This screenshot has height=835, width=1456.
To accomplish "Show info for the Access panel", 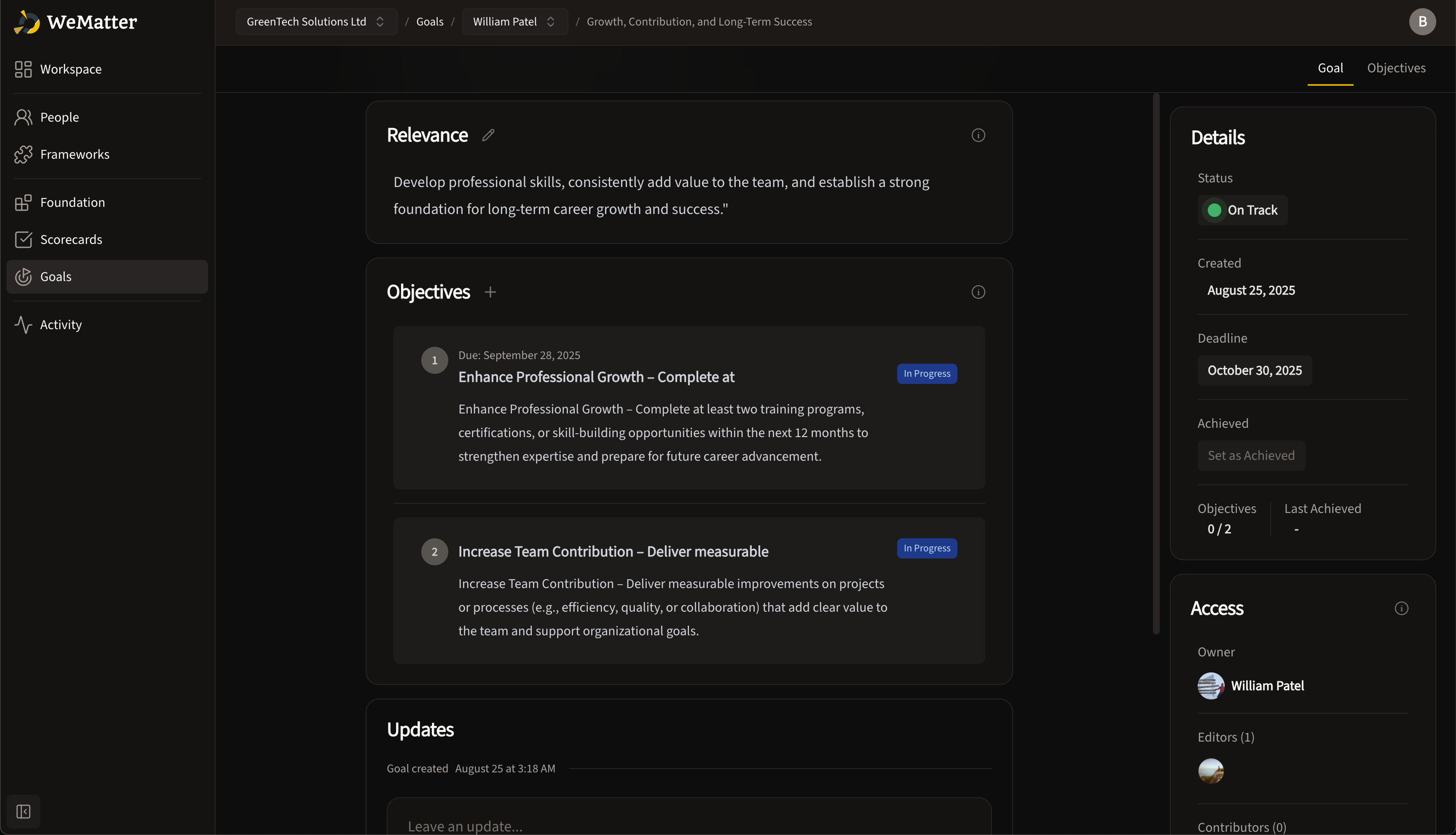I will (1401, 609).
